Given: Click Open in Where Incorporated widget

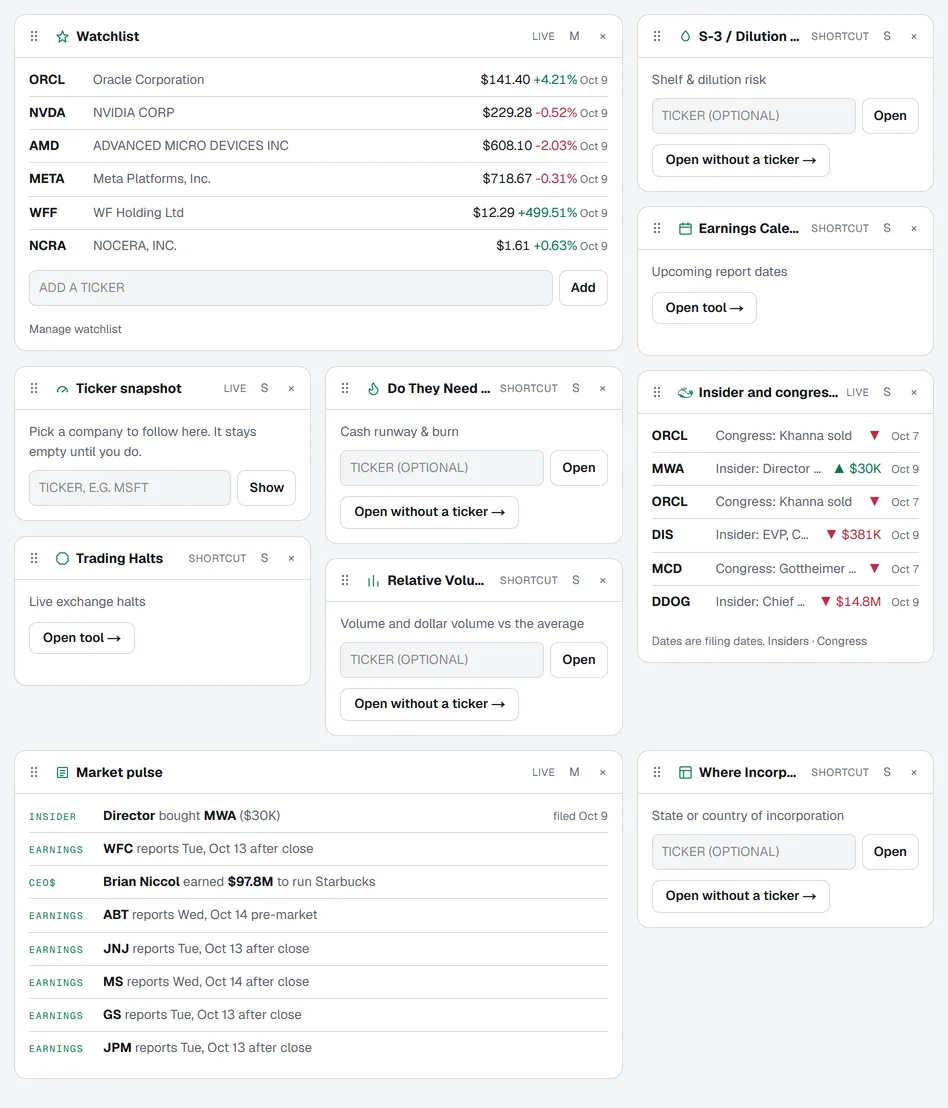Looking at the screenshot, I should pyautogui.click(x=889, y=851).
